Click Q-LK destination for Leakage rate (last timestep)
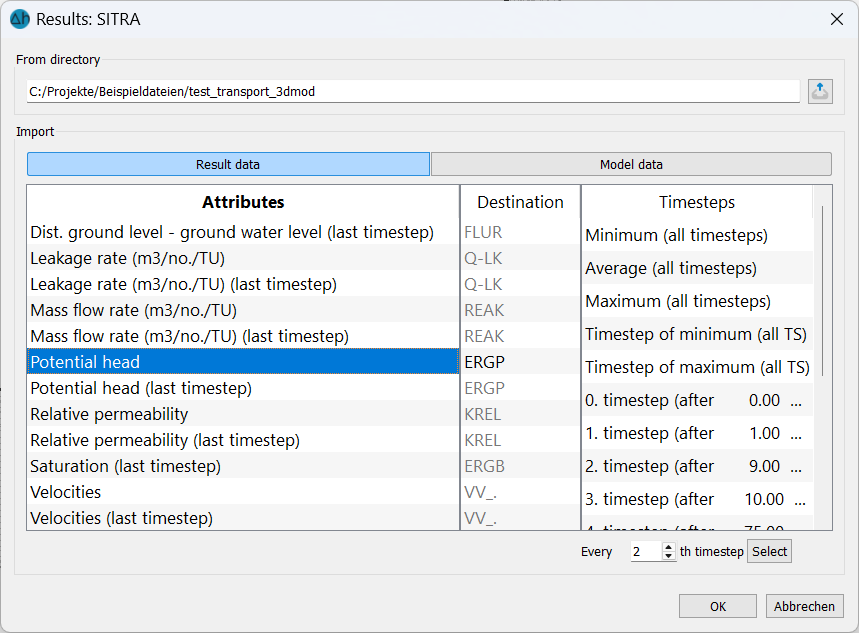 pos(520,284)
